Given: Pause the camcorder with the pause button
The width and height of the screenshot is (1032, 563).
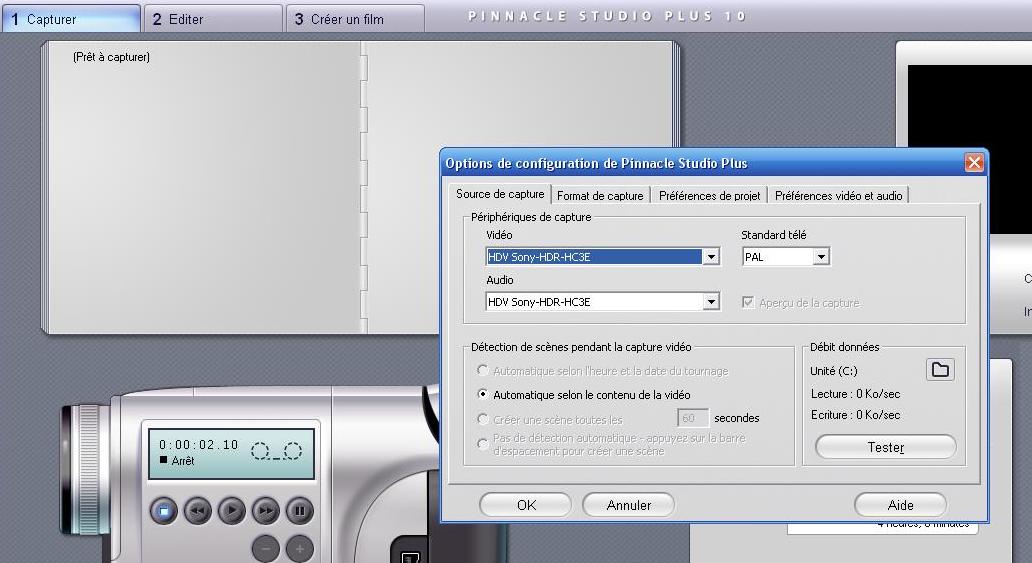Looking at the screenshot, I should (299, 510).
